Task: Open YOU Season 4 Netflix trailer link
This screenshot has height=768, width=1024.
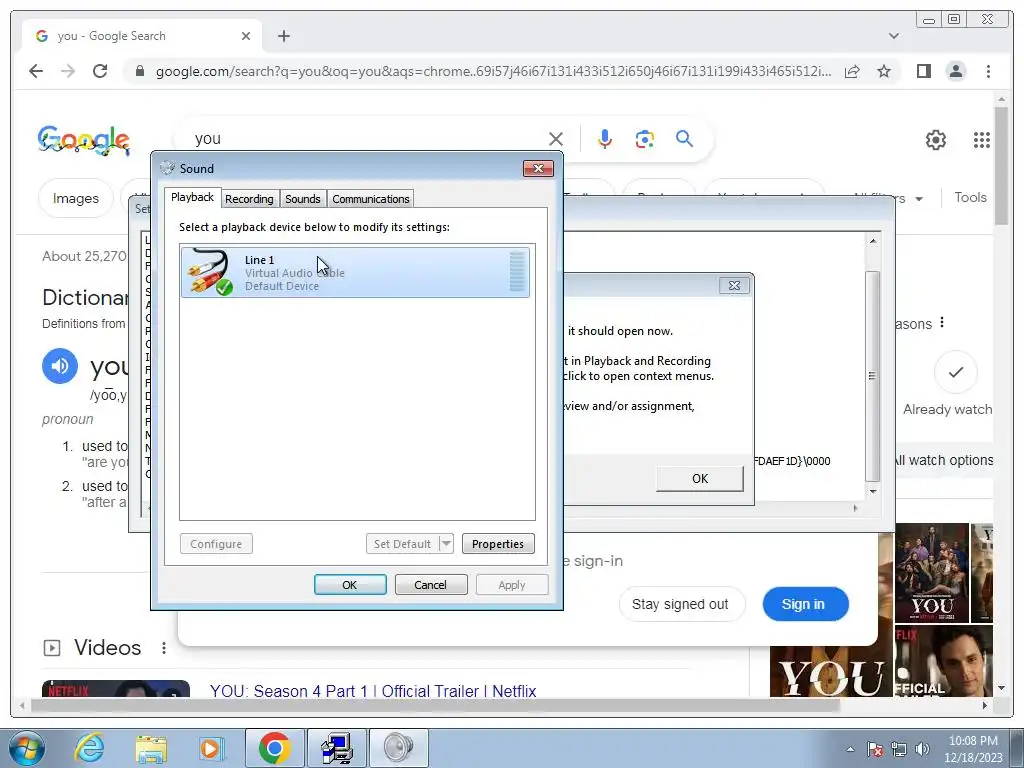Action: [x=373, y=691]
